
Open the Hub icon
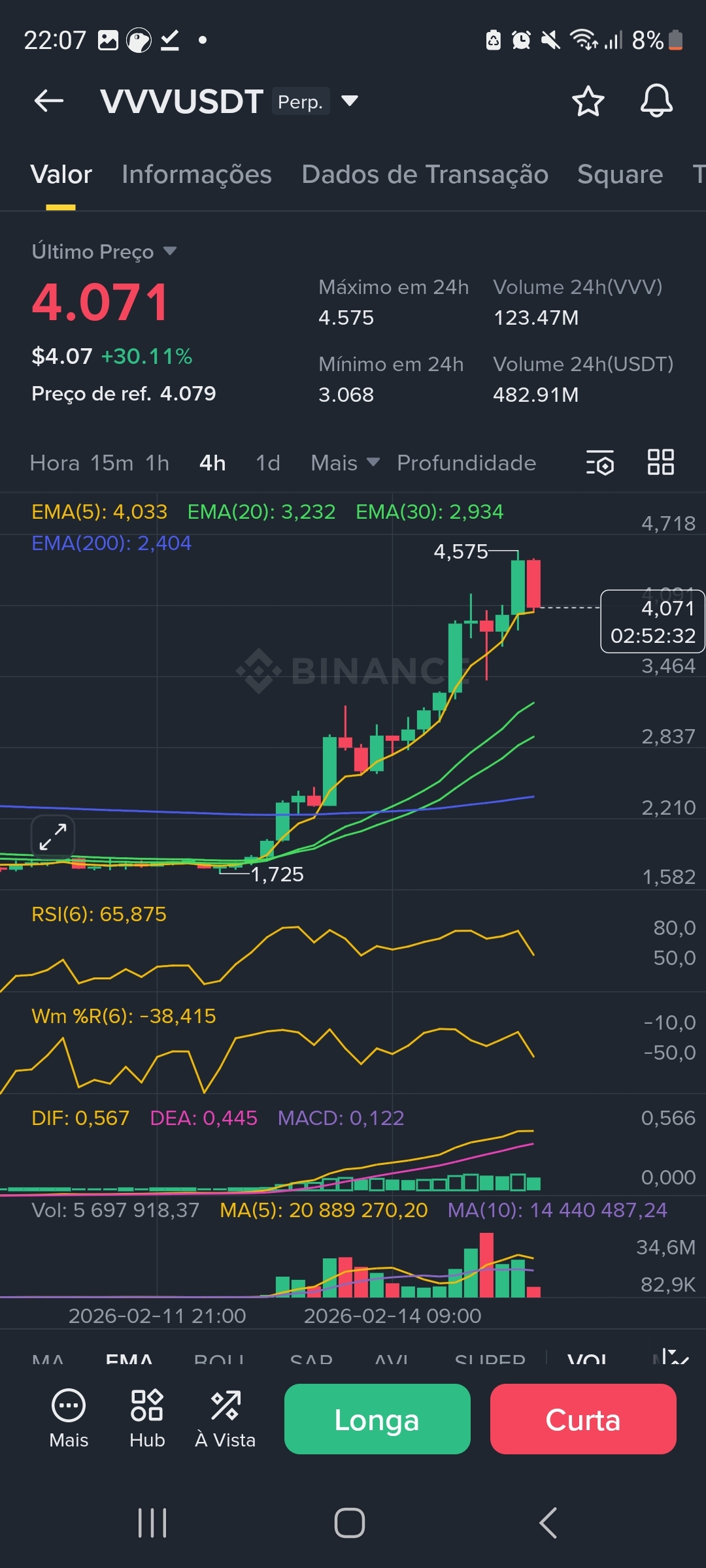(x=147, y=1418)
